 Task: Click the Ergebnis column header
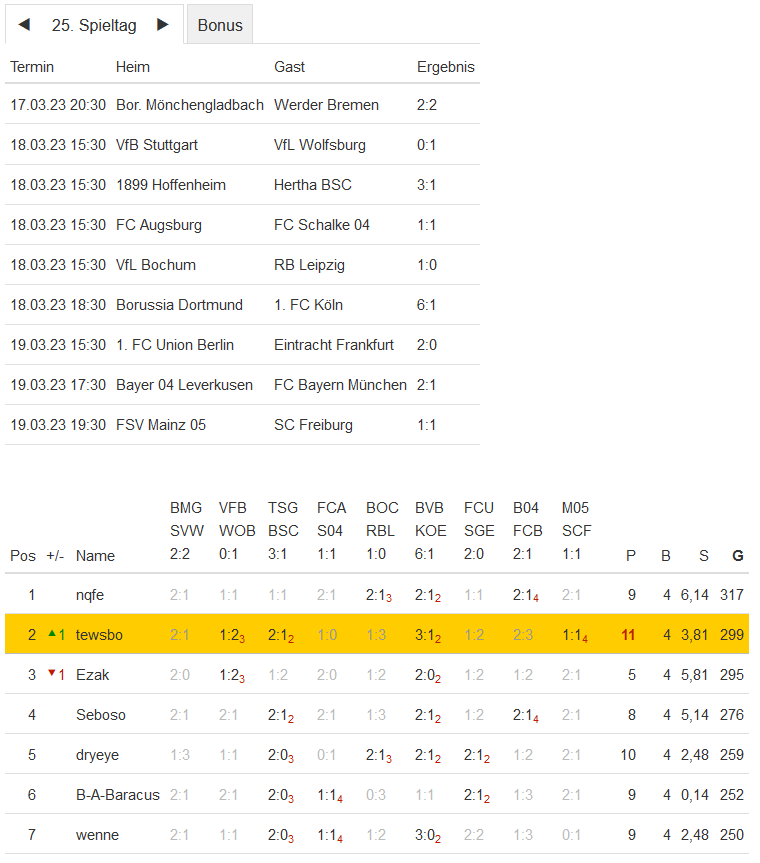[445, 67]
